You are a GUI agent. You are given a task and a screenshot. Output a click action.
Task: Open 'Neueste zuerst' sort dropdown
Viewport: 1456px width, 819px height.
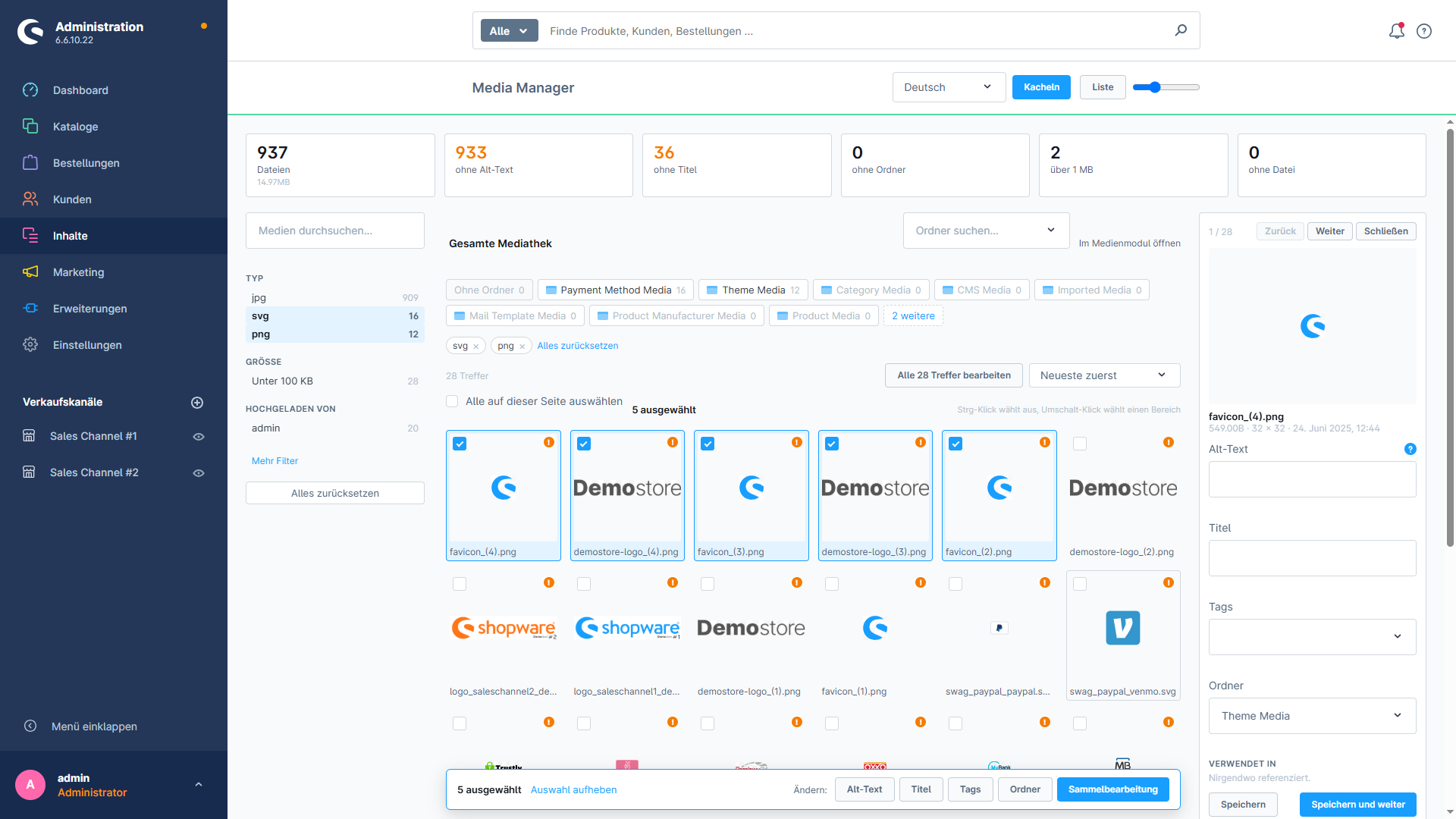[1104, 375]
